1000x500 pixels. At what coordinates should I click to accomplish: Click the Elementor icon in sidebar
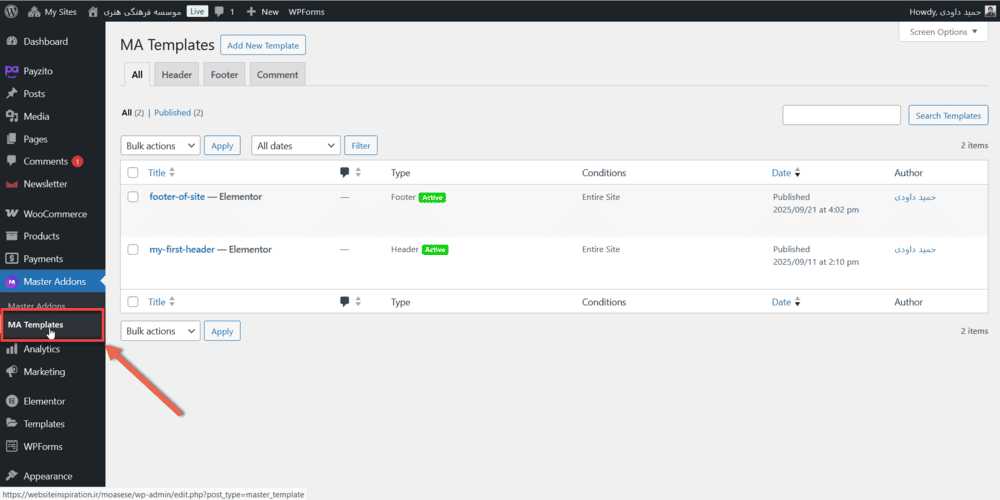[x=12, y=401]
